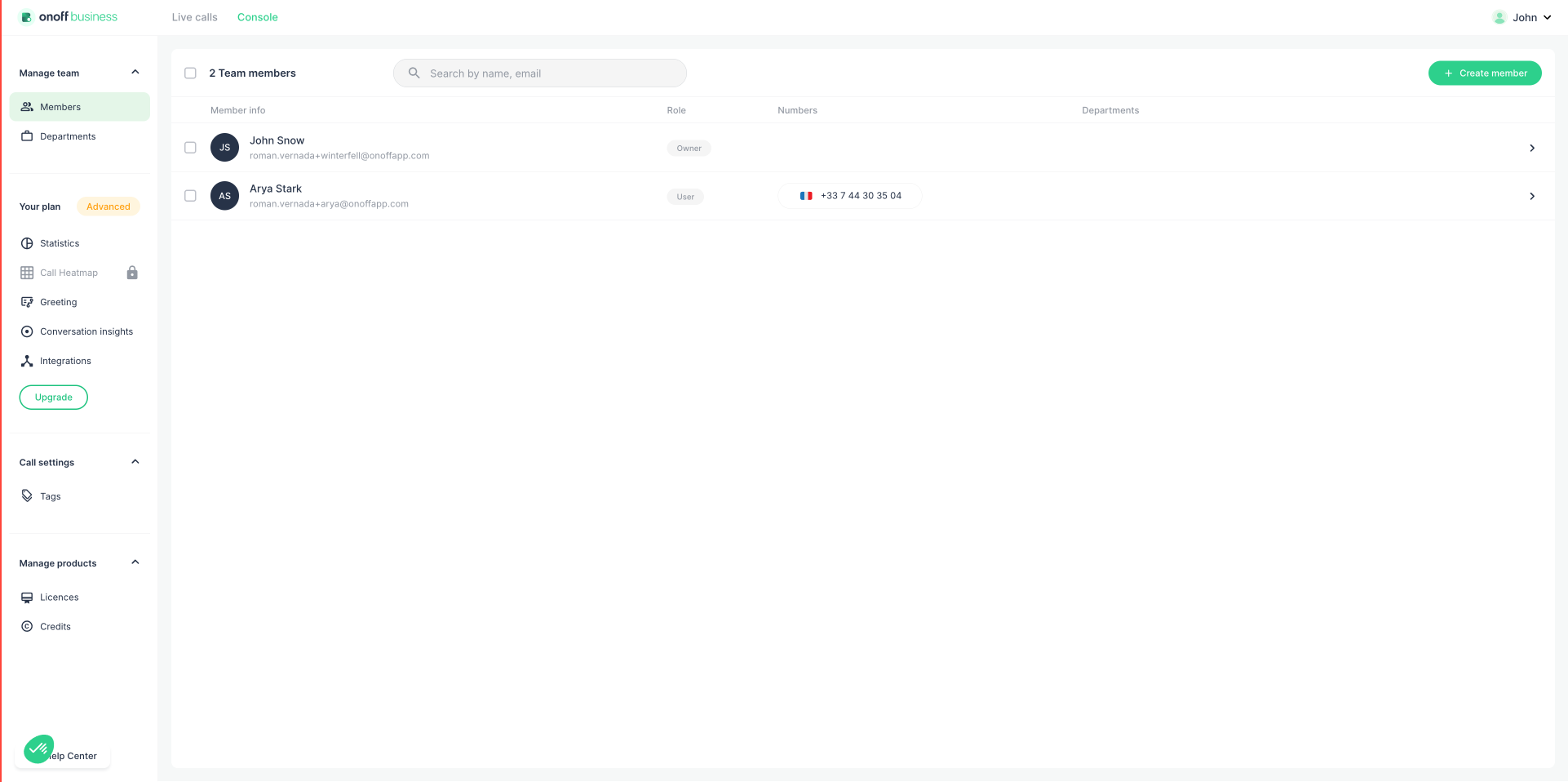Click the Call Heatmap locked item
1568x782 pixels.
(80, 273)
